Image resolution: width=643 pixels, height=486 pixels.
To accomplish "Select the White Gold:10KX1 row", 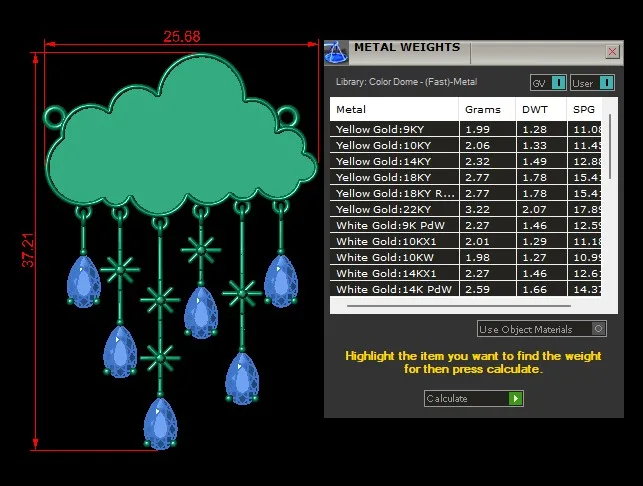I will coord(465,241).
